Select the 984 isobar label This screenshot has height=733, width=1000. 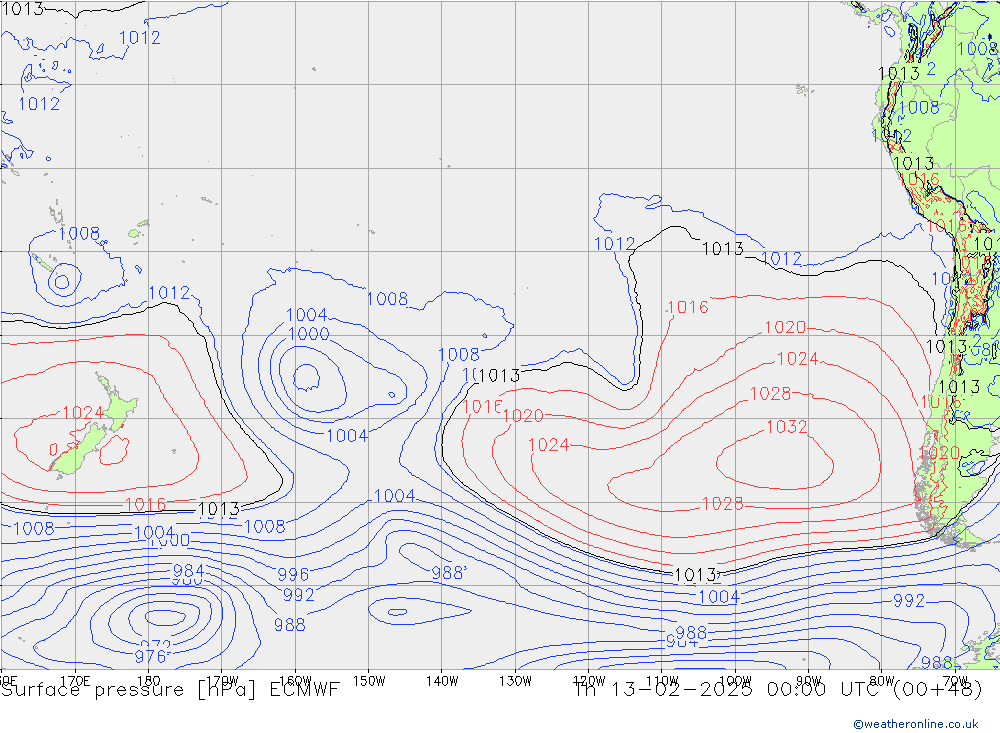point(188,571)
